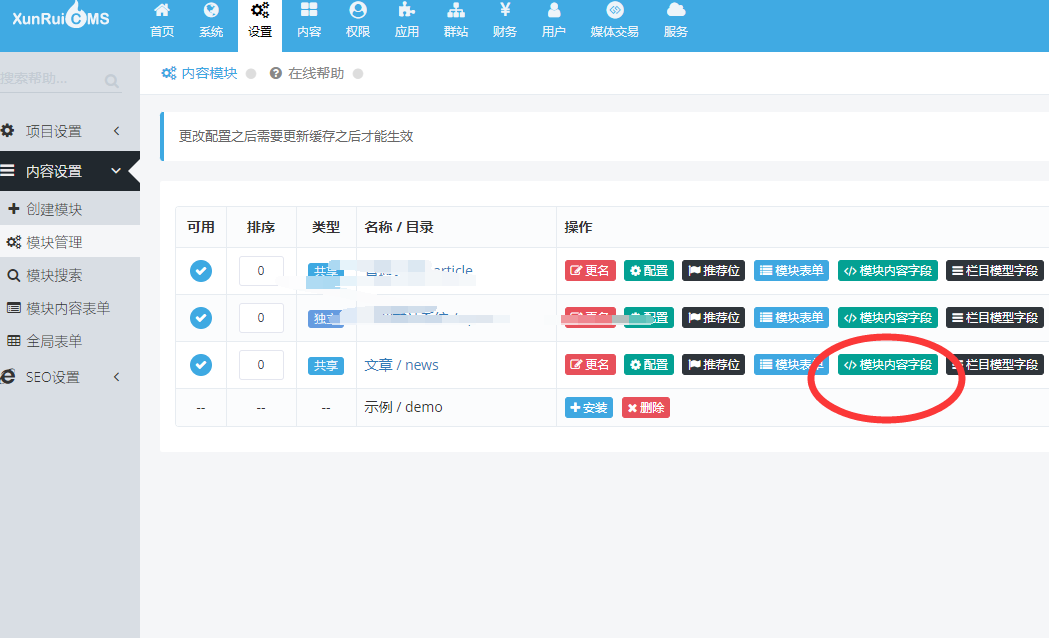
Task: Click 模块内容字段 in the article row
Action: (888, 271)
